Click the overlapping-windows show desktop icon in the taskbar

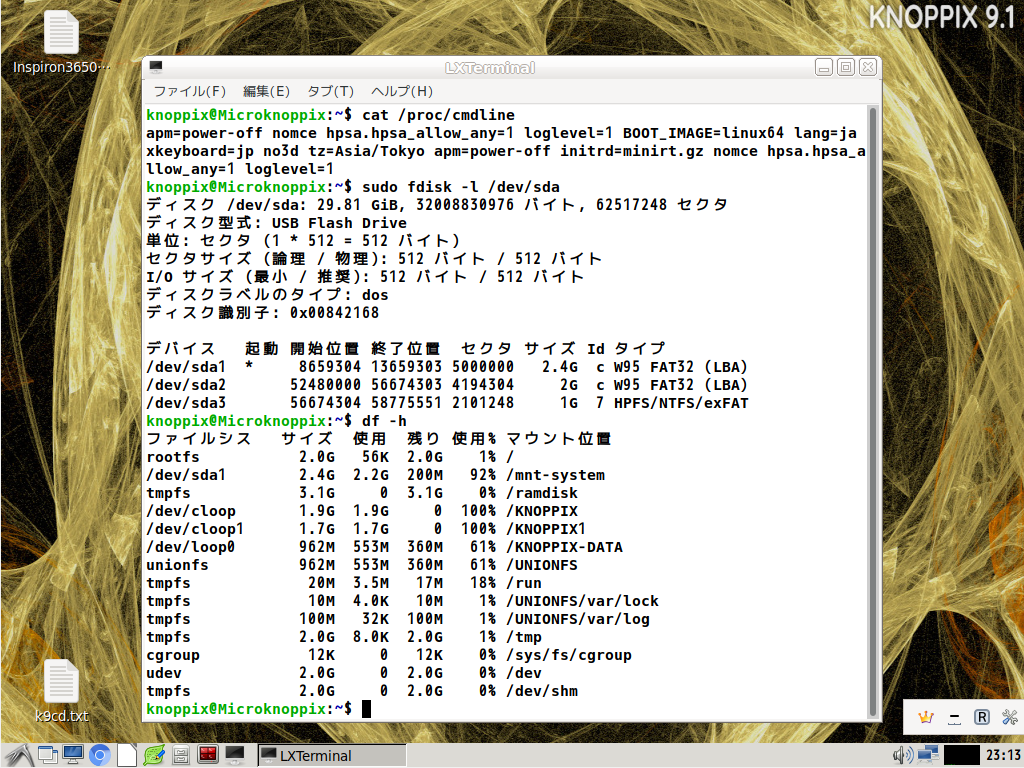47,756
